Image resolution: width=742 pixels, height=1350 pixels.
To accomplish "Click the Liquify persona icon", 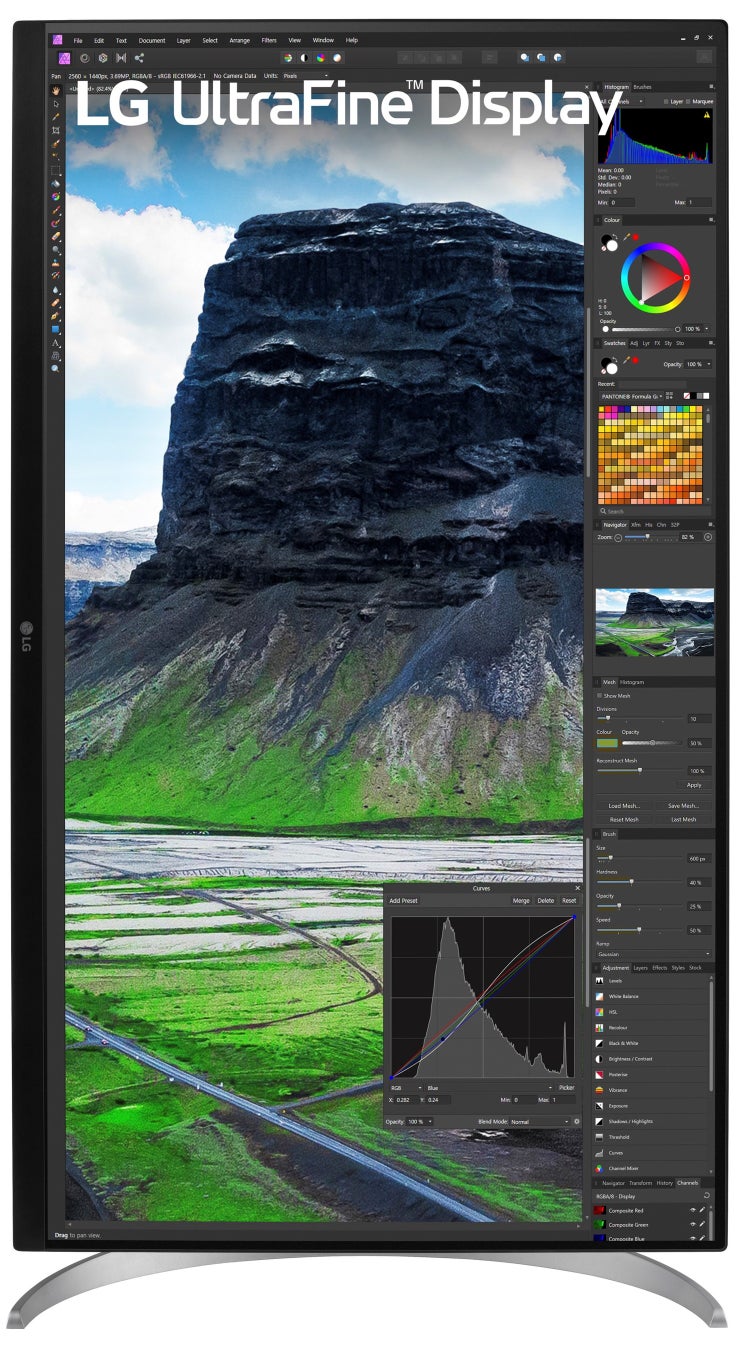I will (x=84, y=58).
